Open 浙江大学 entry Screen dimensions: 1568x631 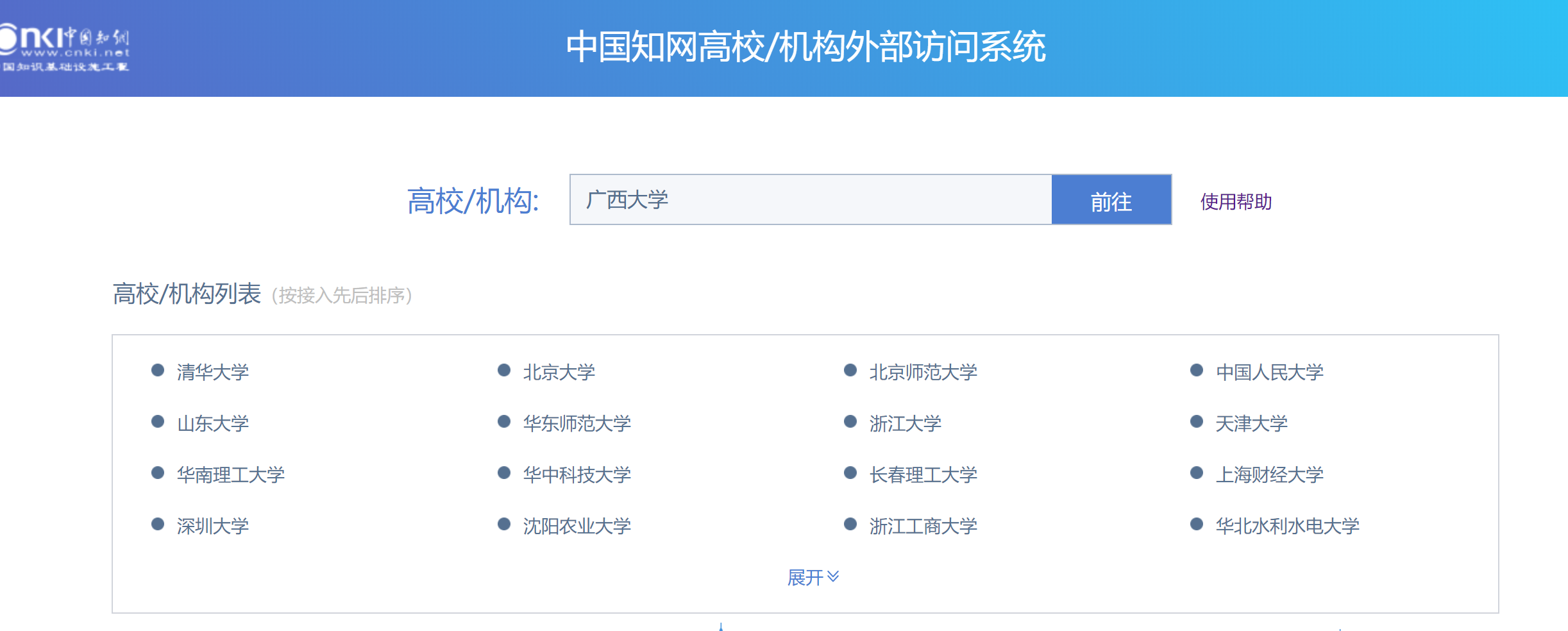906,423
